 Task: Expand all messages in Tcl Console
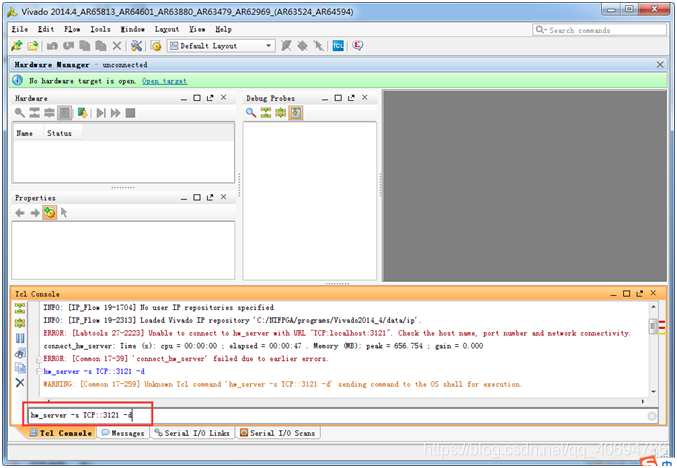click(20, 323)
